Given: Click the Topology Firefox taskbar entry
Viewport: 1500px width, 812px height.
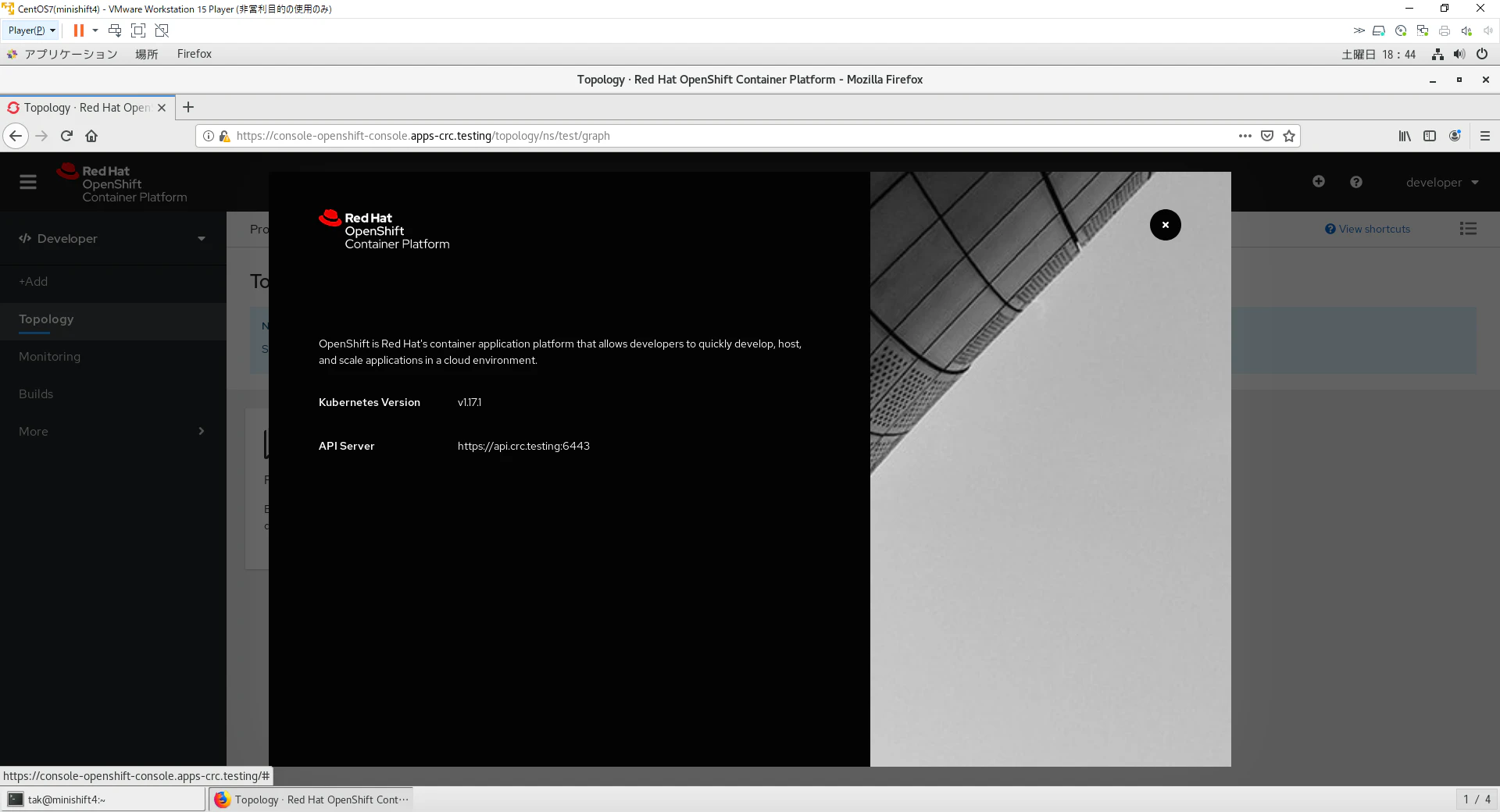Looking at the screenshot, I should pyautogui.click(x=311, y=800).
